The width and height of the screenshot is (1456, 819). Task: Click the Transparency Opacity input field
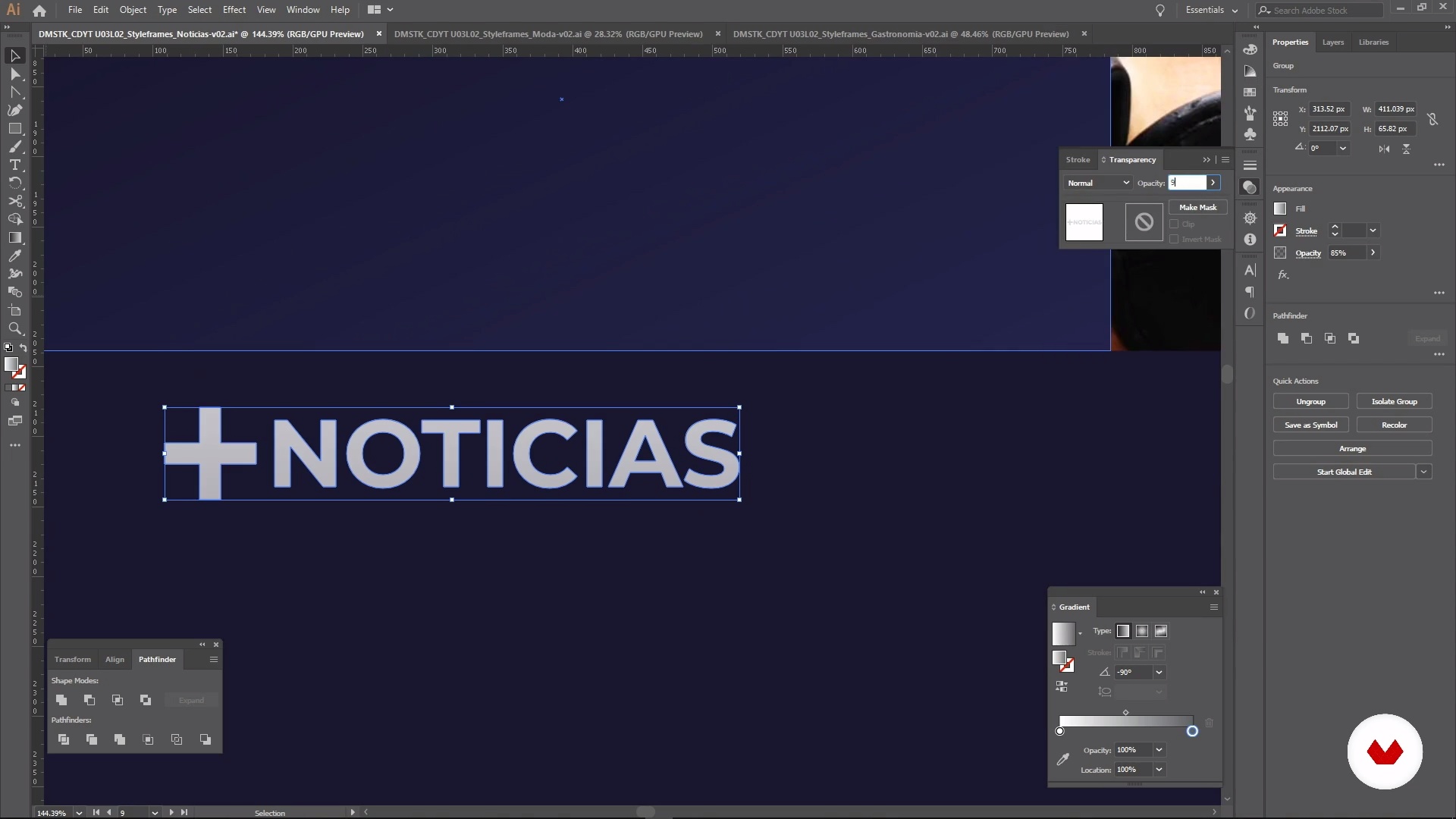pyautogui.click(x=1187, y=183)
